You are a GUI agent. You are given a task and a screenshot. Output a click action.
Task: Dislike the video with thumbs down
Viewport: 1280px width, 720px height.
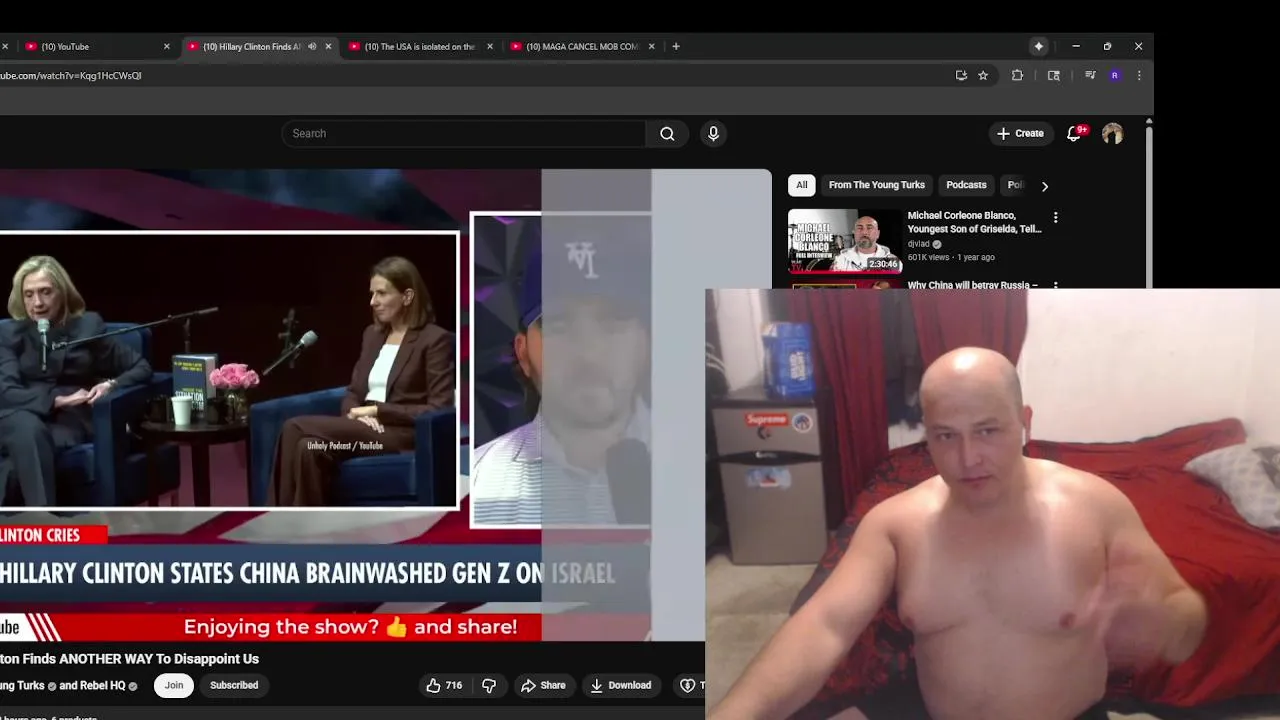tap(489, 685)
